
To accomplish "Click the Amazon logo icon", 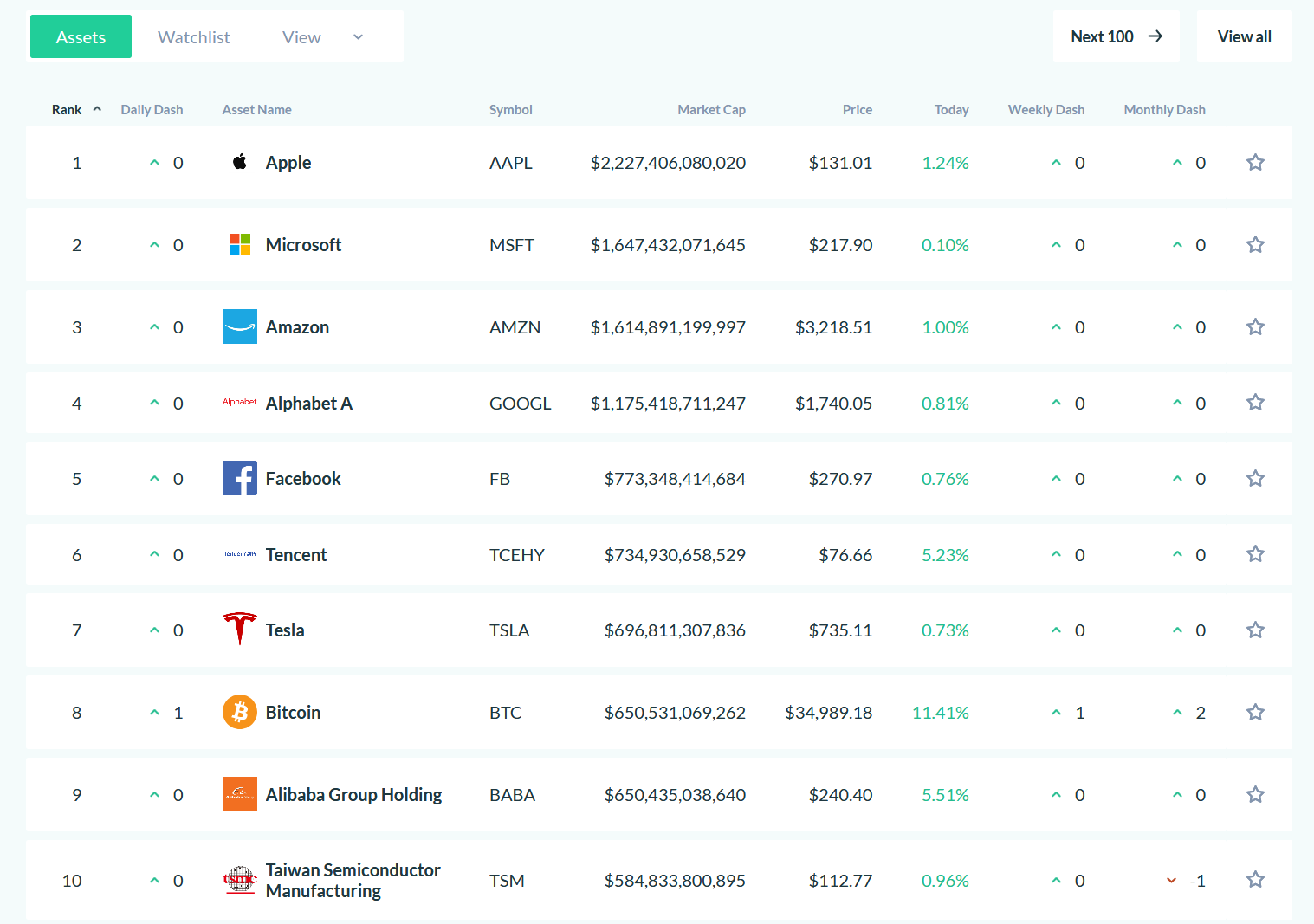I will pyautogui.click(x=240, y=326).
